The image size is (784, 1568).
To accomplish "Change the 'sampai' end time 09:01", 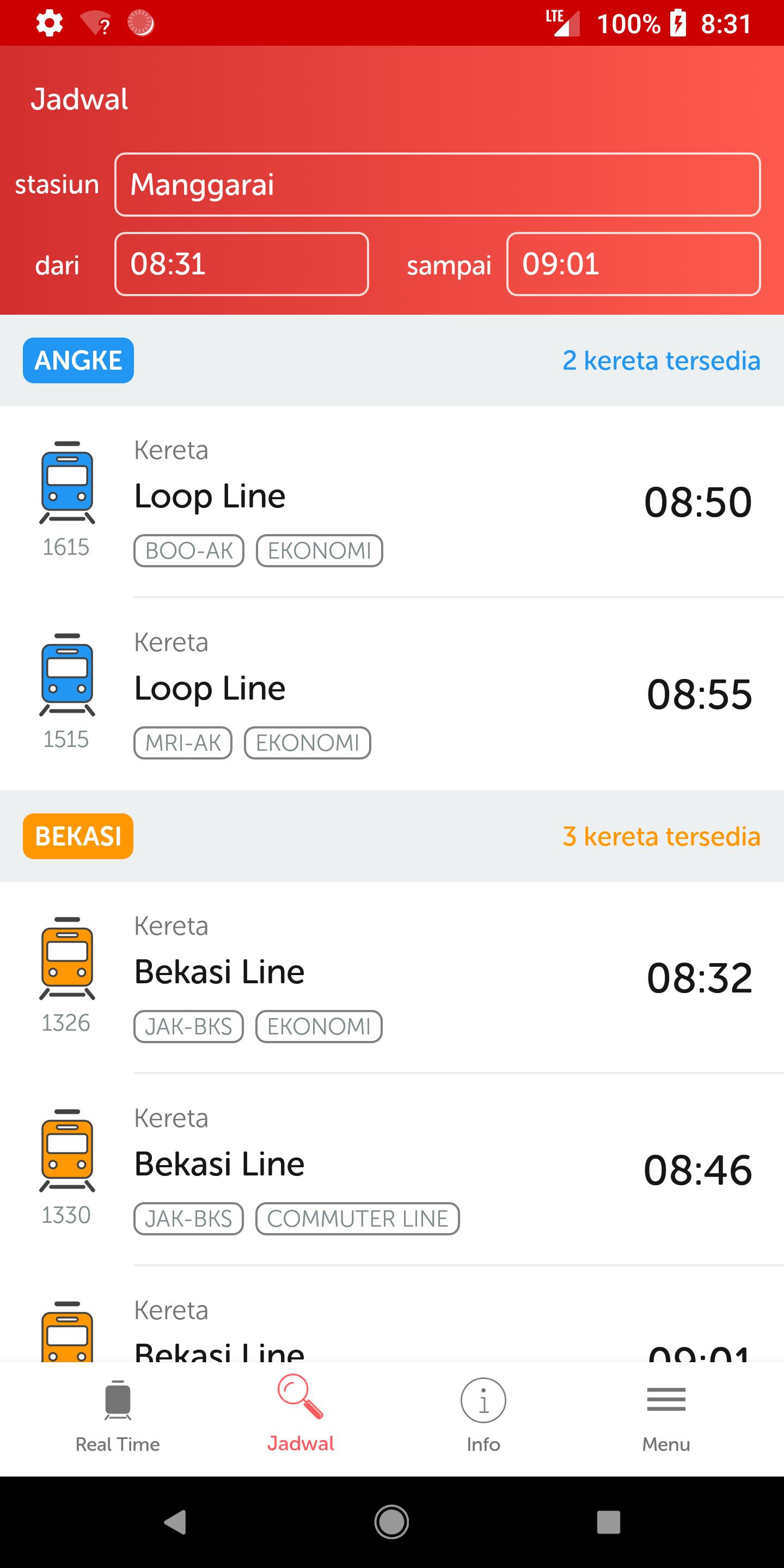I will [633, 264].
